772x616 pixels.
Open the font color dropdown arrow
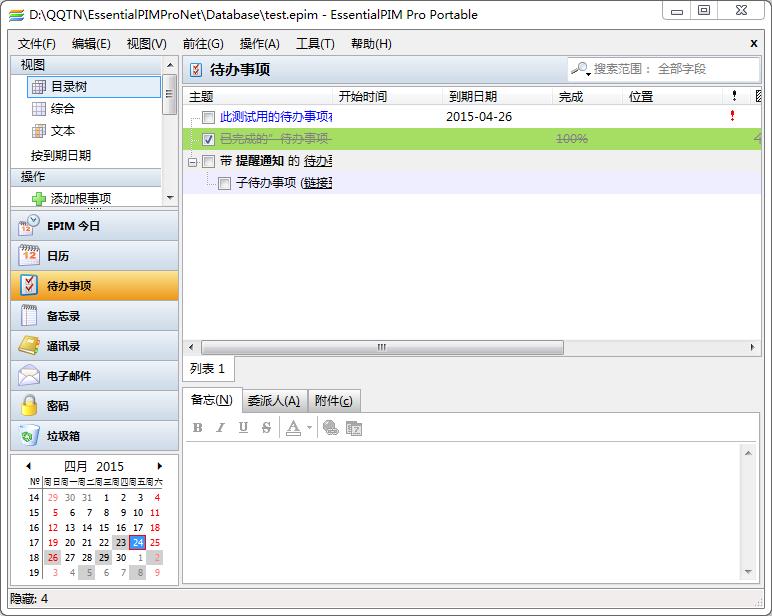tap(309, 428)
